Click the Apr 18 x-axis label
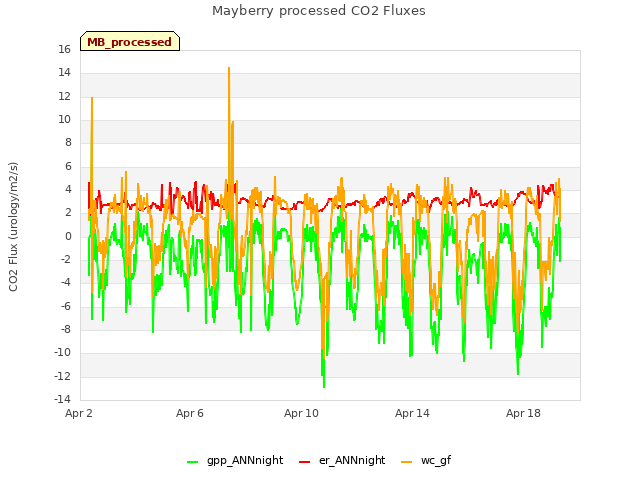Viewport: 640px width, 480px height. click(x=523, y=413)
